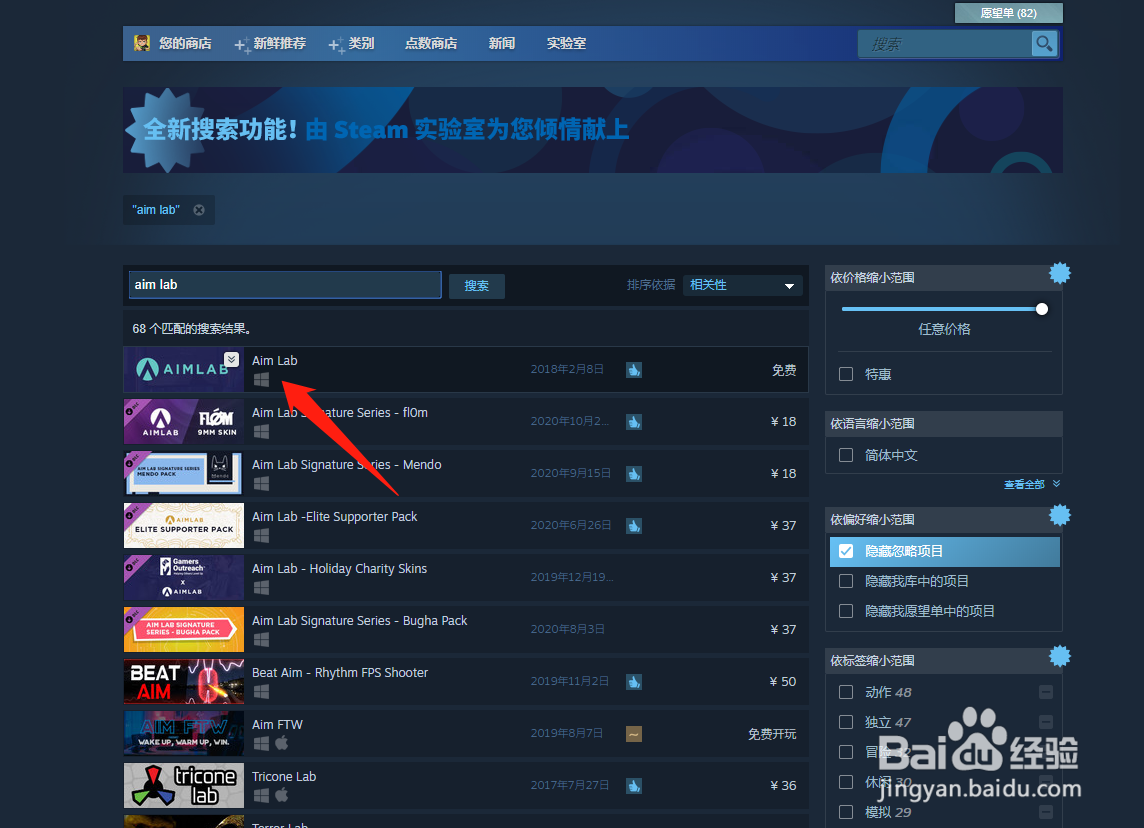Open the 相关性 sort dropdown
Screen dimensions: 1144x828
[x=743, y=285]
